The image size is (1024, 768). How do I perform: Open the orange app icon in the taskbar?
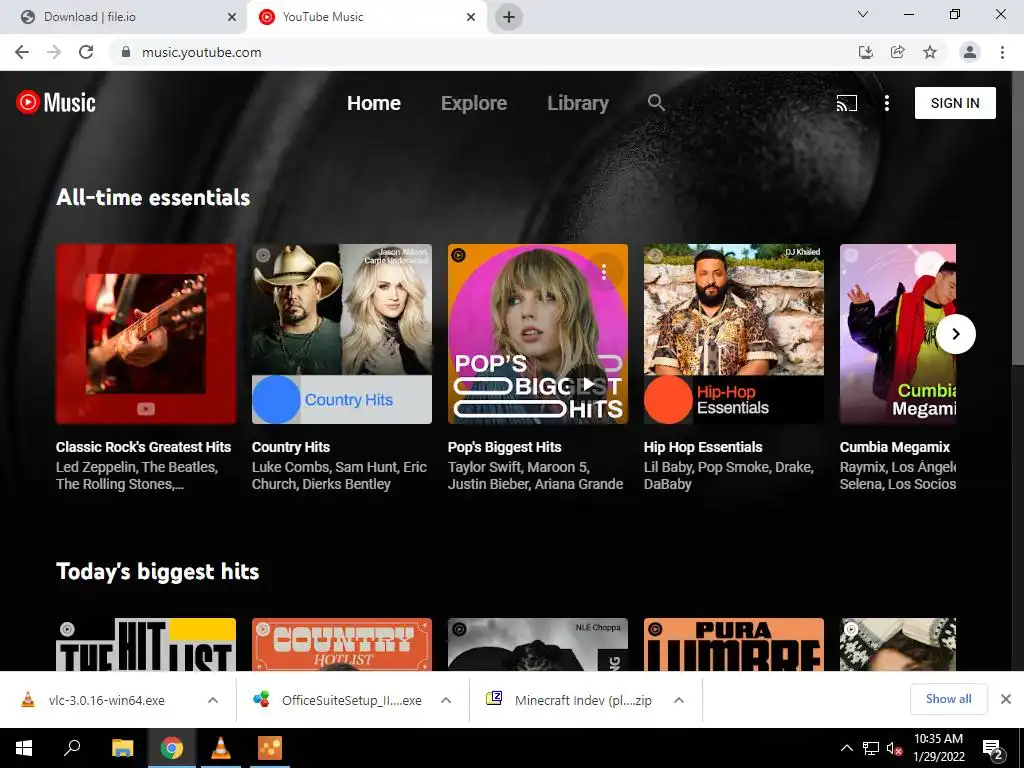click(x=270, y=748)
